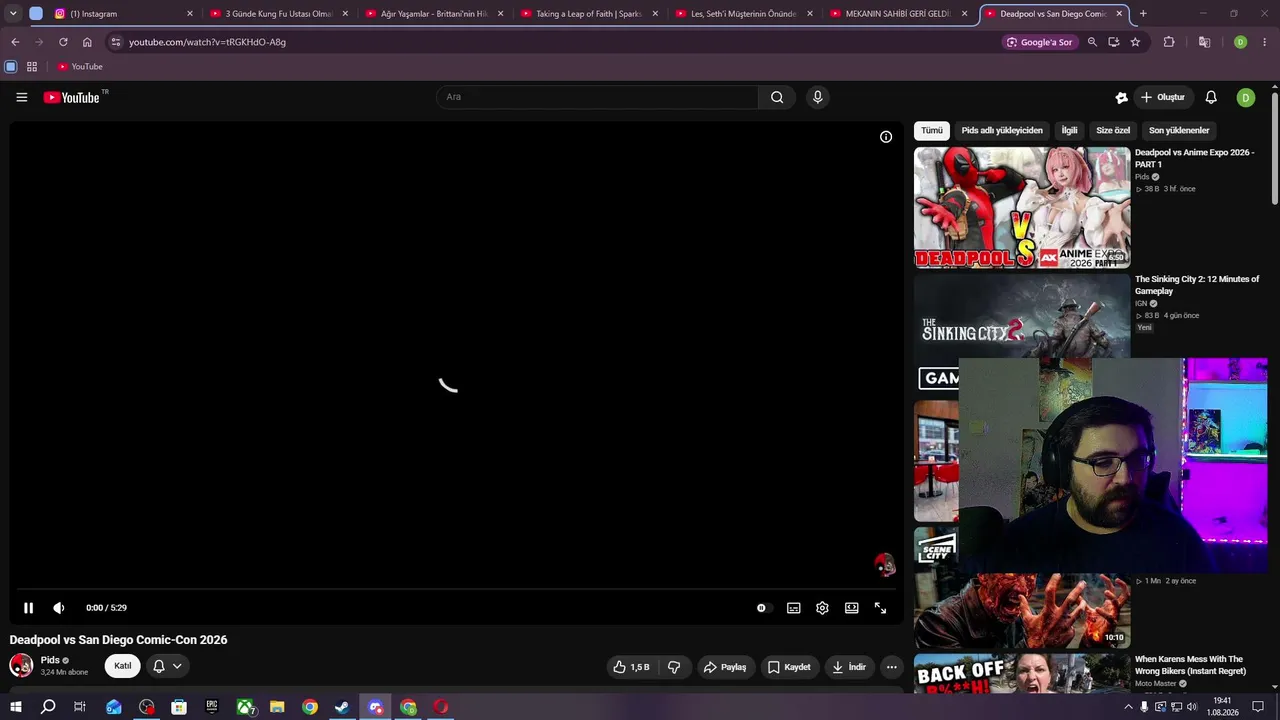Switch to the Instagram browser tab
Image resolution: width=1280 pixels, height=720 pixels.
click(122, 14)
